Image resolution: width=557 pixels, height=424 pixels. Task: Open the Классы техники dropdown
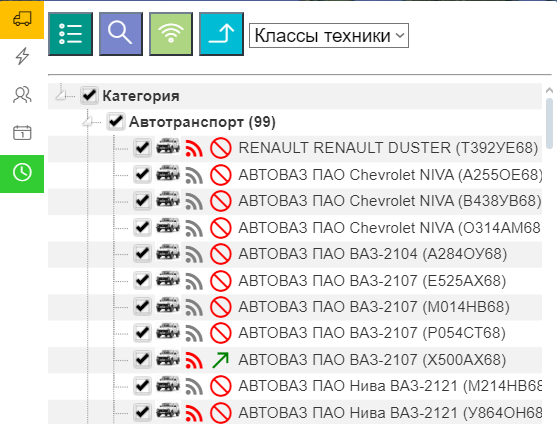coord(329,36)
